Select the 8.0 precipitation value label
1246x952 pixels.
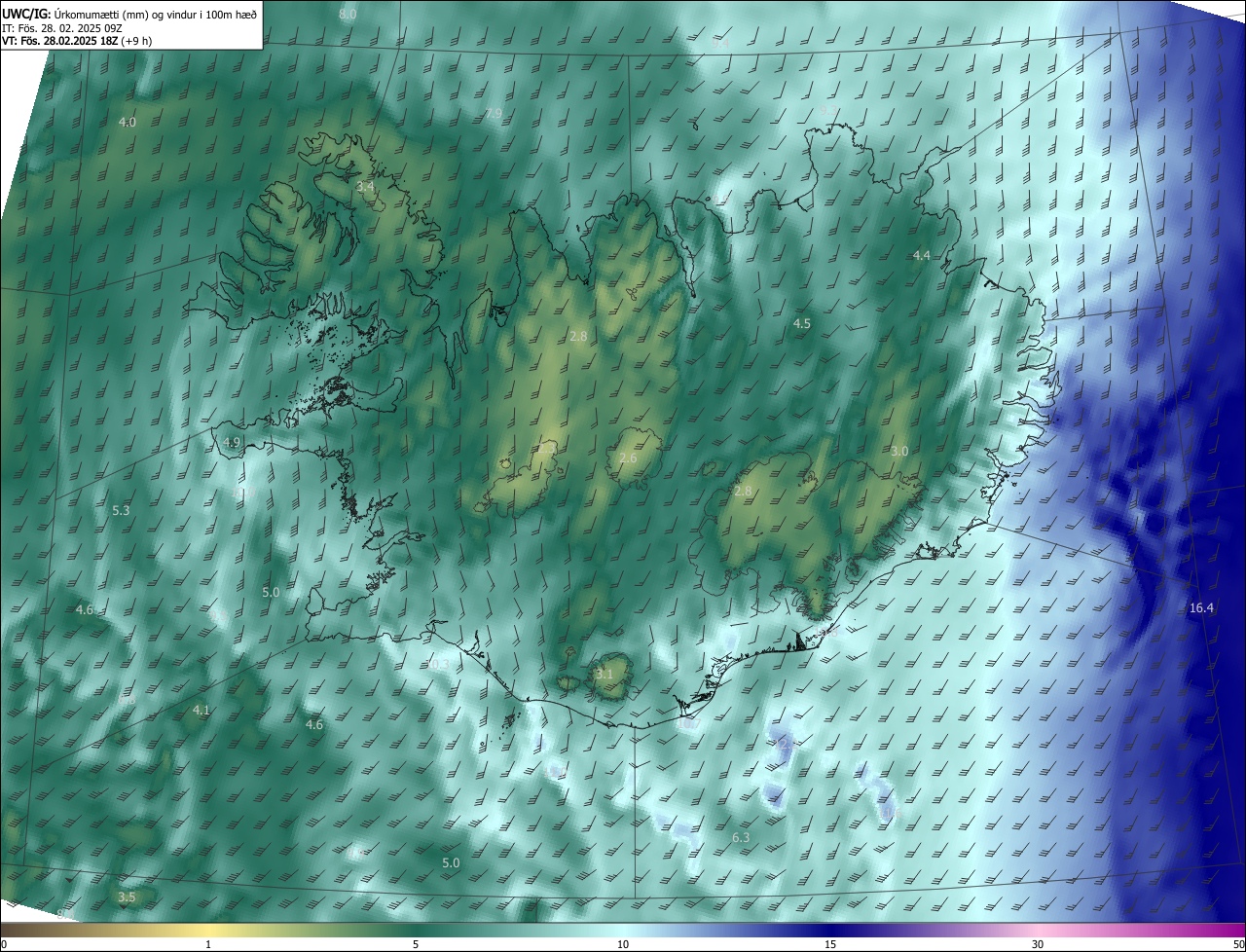click(x=348, y=15)
